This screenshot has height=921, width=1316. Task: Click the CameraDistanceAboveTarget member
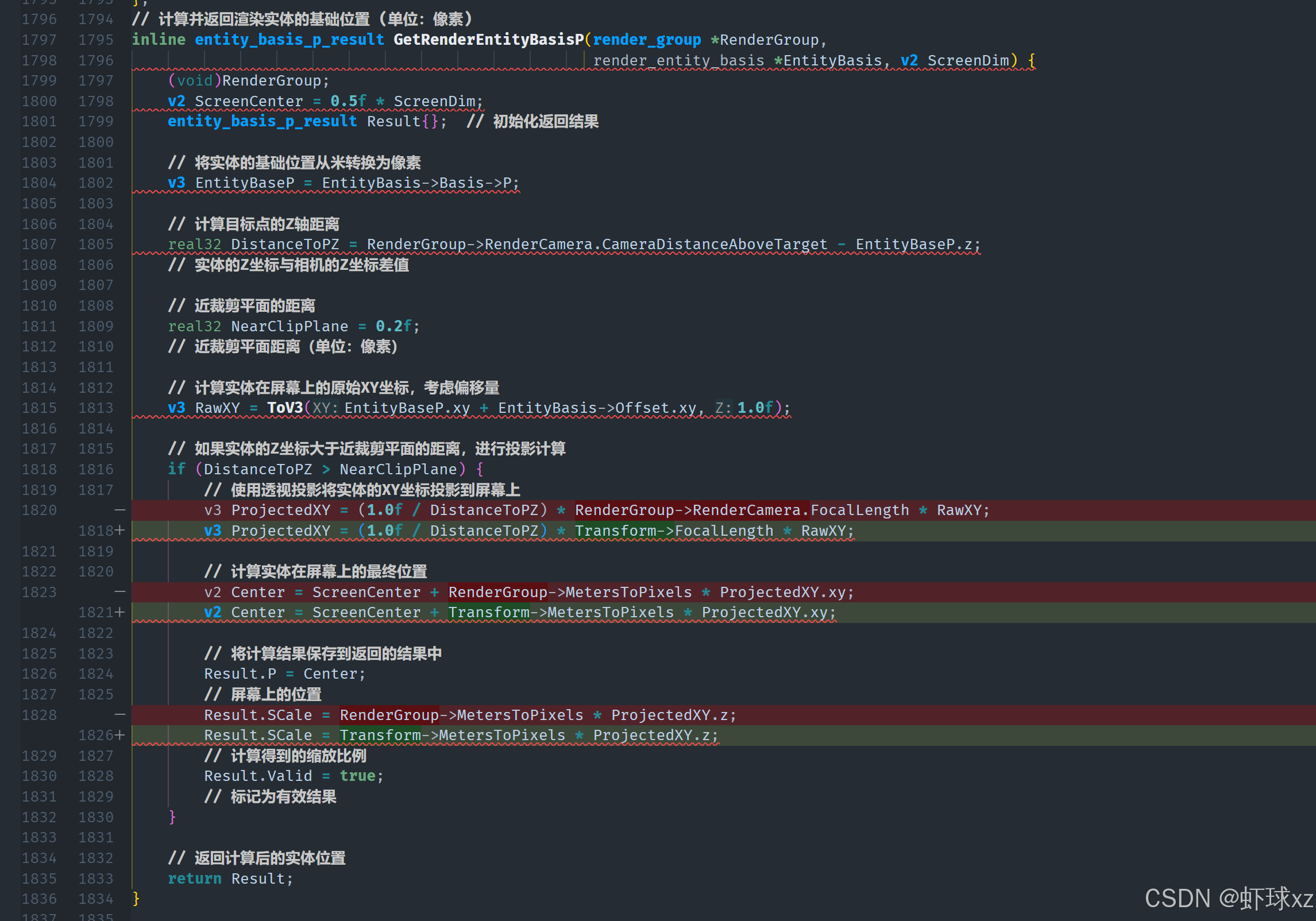coord(714,245)
